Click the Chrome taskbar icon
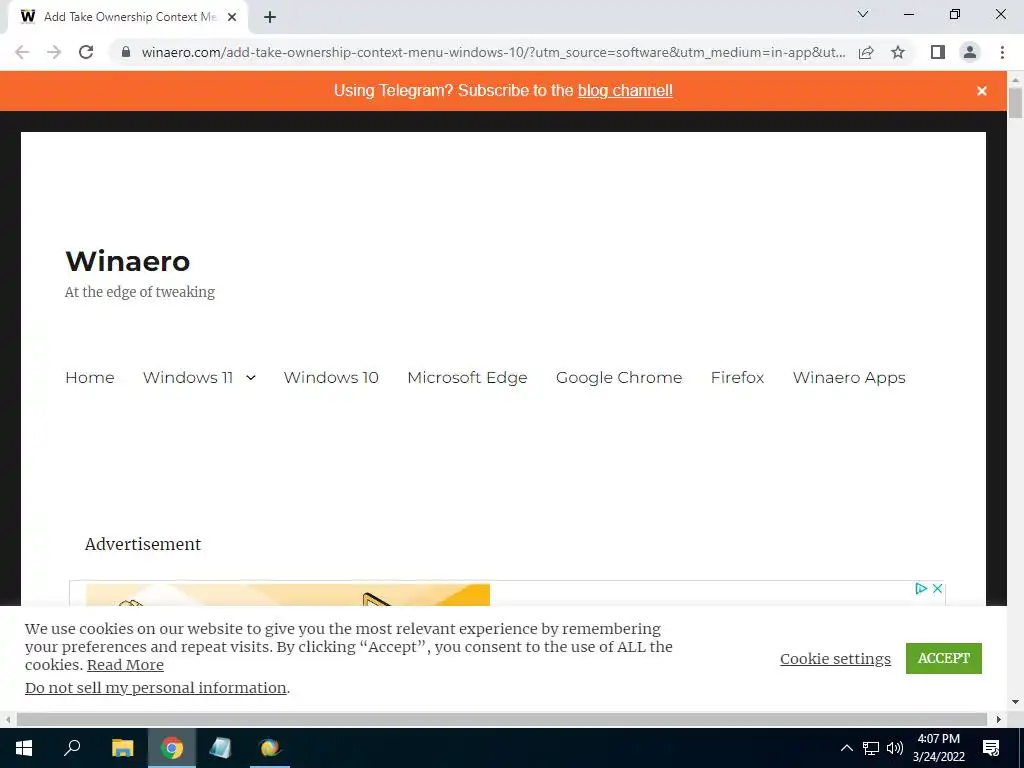This screenshot has width=1024, height=768. (x=172, y=748)
